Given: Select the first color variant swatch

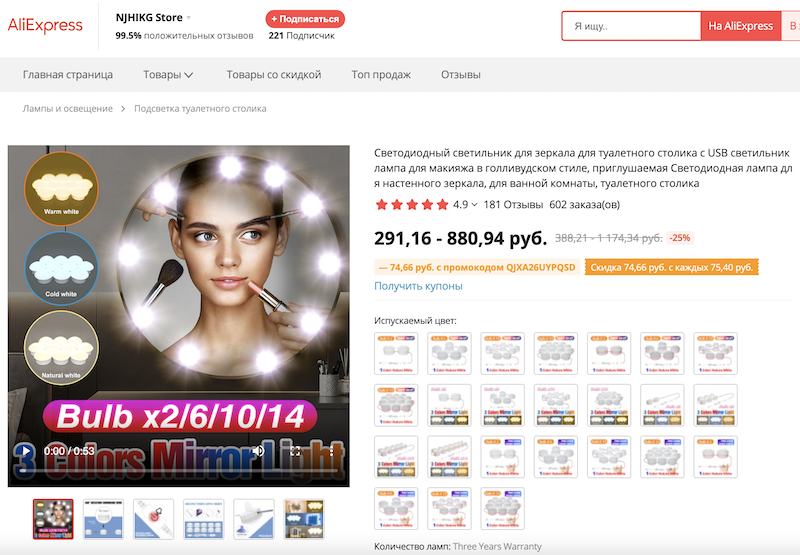Looking at the screenshot, I should click(x=396, y=353).
